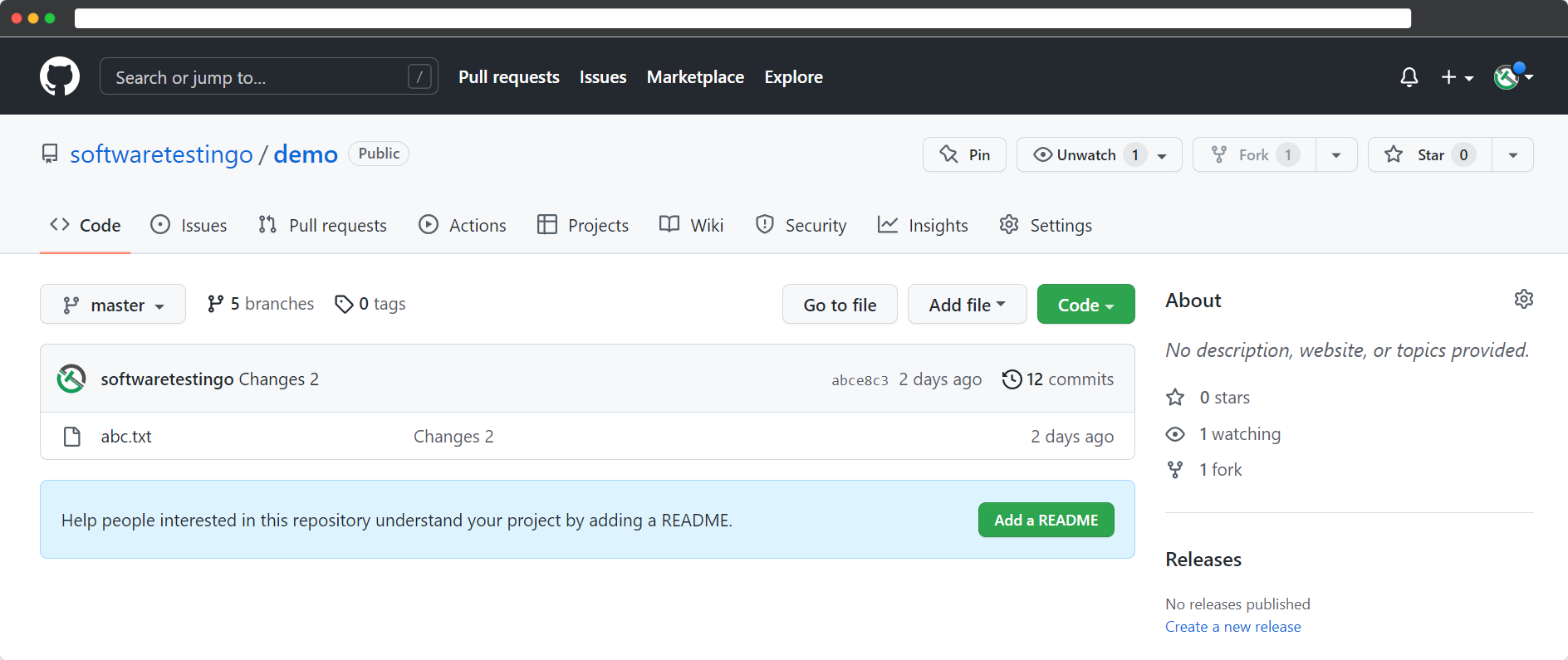Open the Insights tab
The width and height of the screenshot is (1568, 660).
tap(923, 225)
